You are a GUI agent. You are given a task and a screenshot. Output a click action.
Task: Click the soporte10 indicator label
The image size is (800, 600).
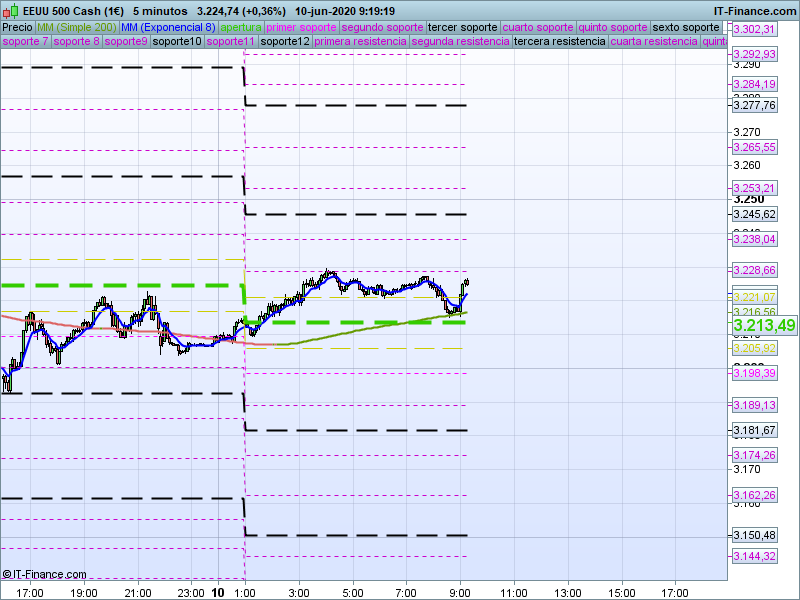[x=178, y=42]
